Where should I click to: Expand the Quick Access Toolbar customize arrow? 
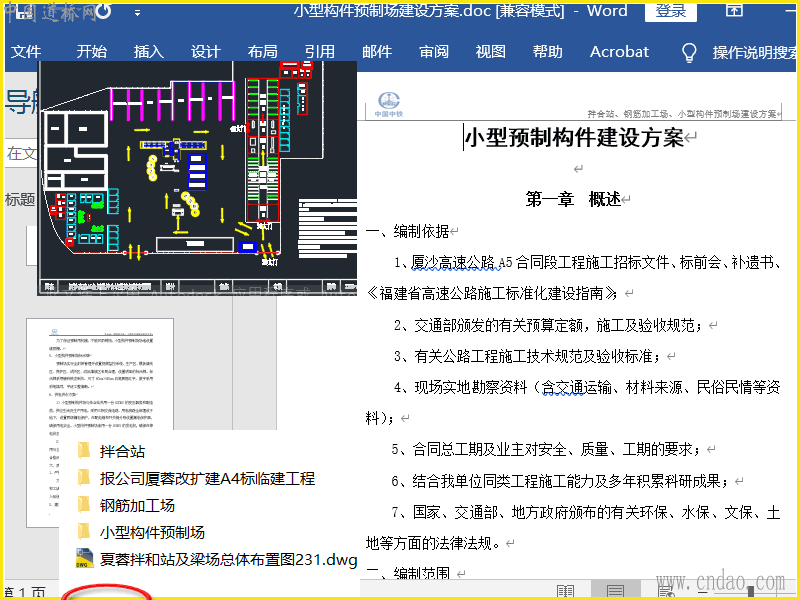[137, 13]
